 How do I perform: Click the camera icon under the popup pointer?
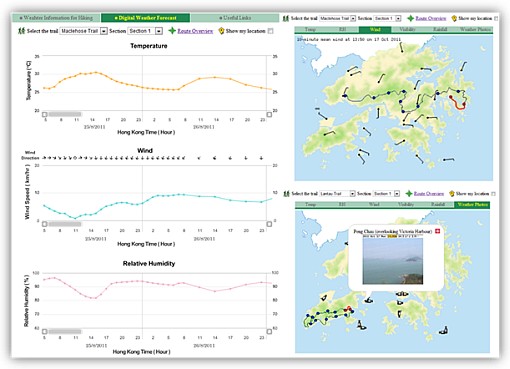[368, 300]
